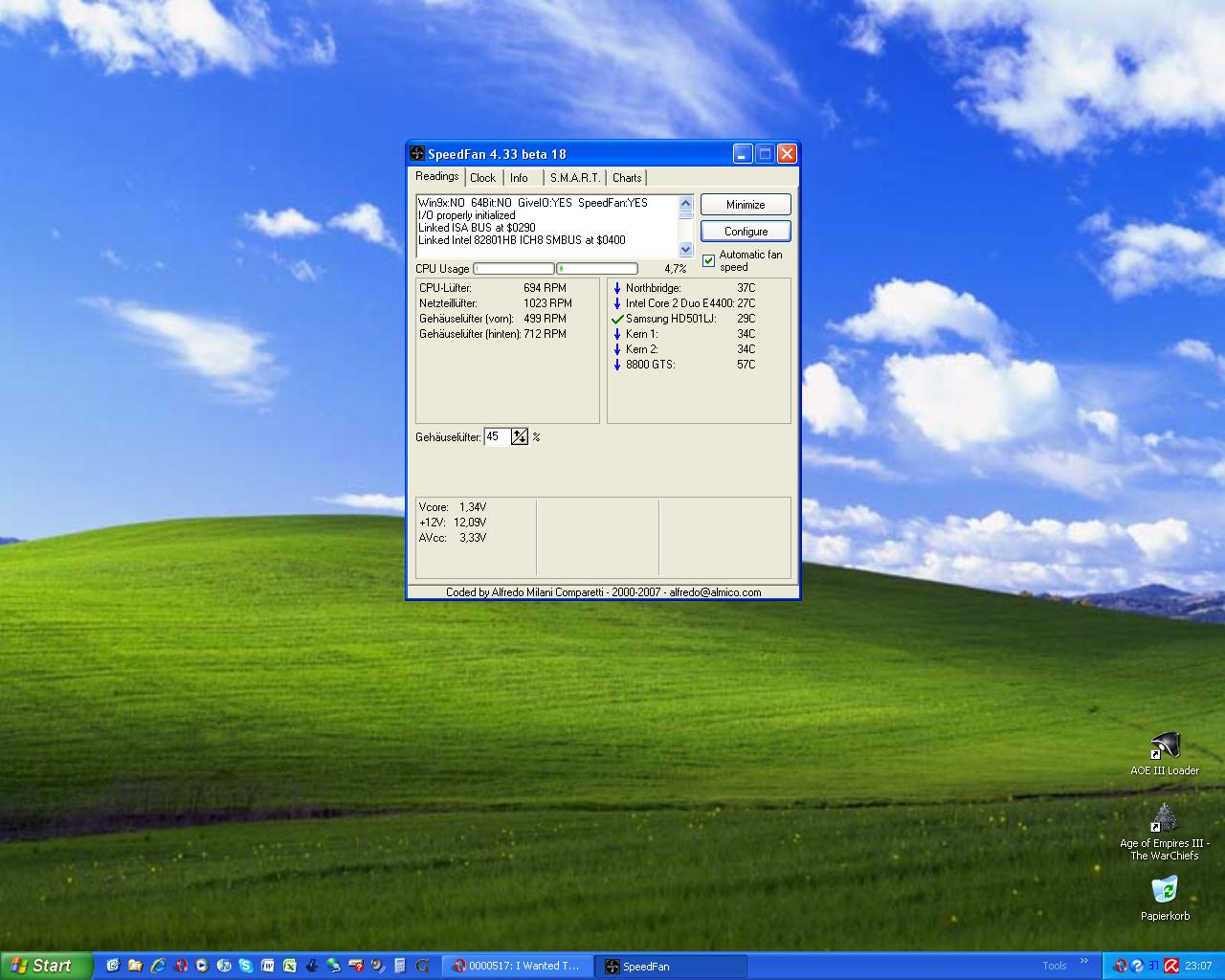1225x980 pixels.
Task: Click the SpeedFan taskbar button
Action: point(672,966)
